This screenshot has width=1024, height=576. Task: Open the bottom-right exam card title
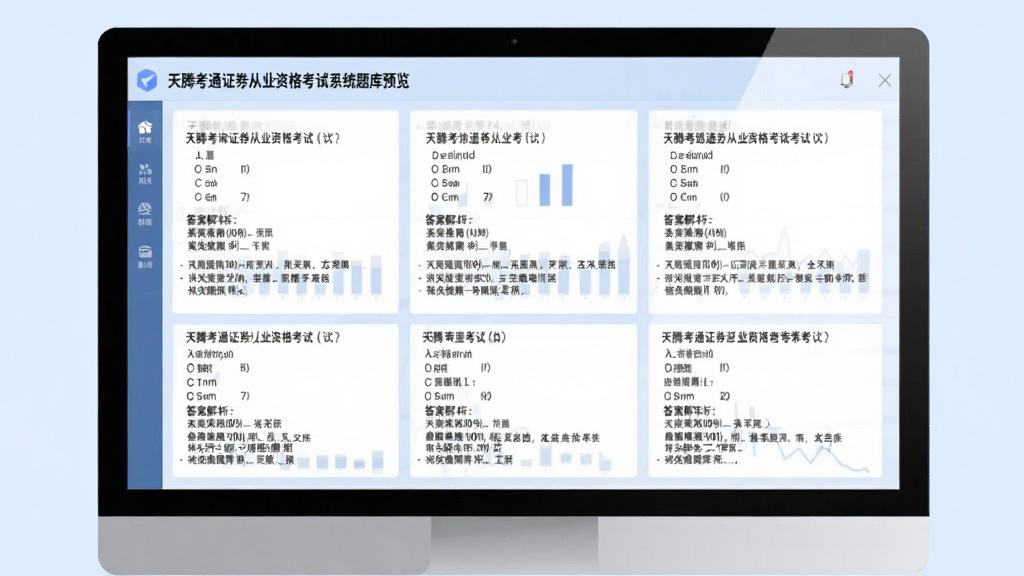click(745, 338)
